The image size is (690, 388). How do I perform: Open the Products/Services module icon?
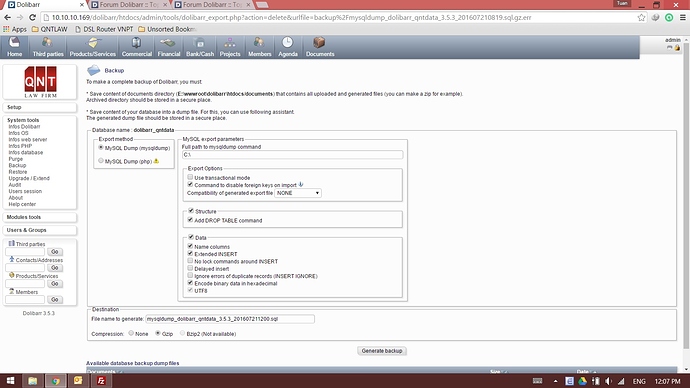pyautogui.click(x=92, y=43)
